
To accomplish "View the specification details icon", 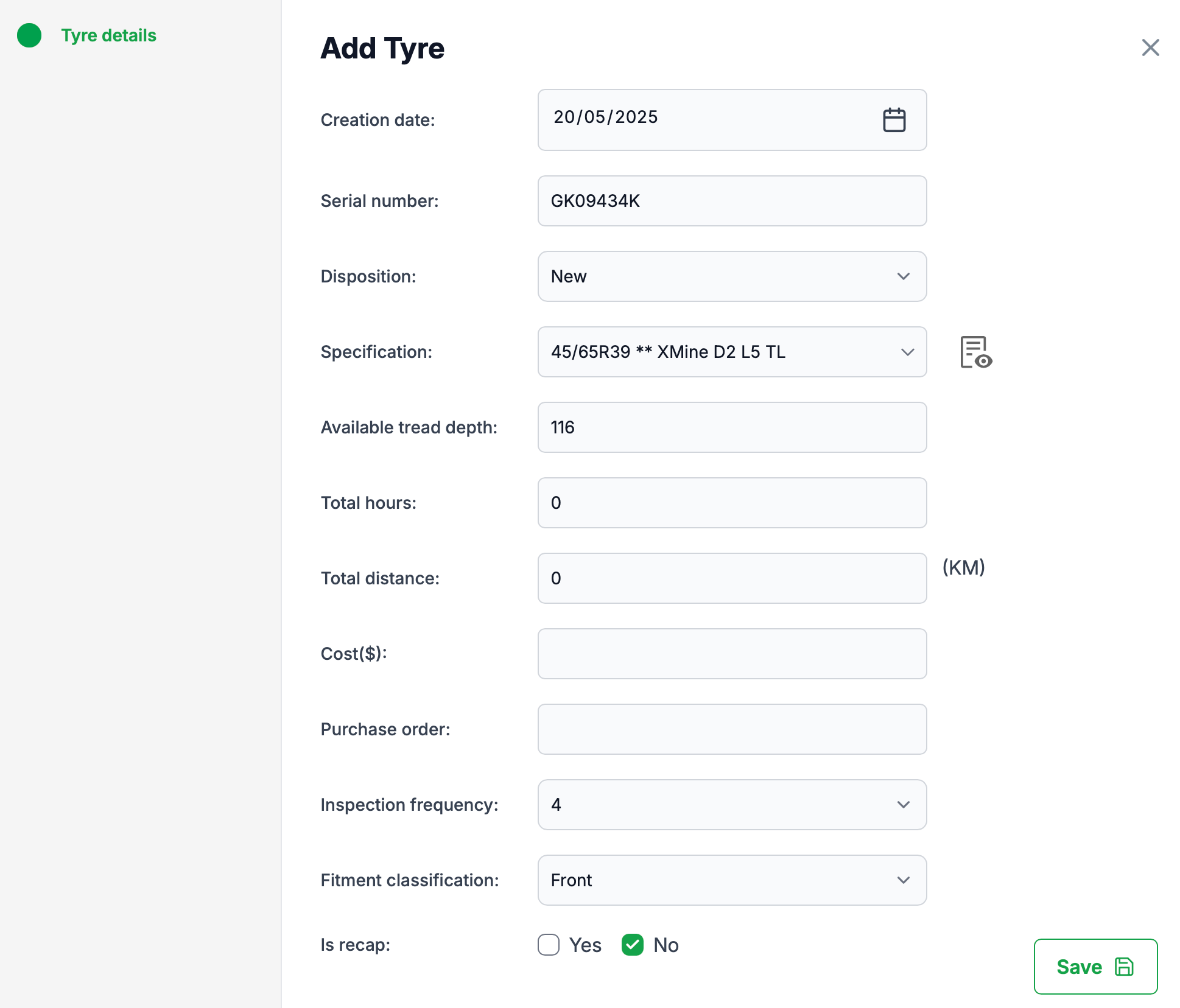I will pos(975,352).
